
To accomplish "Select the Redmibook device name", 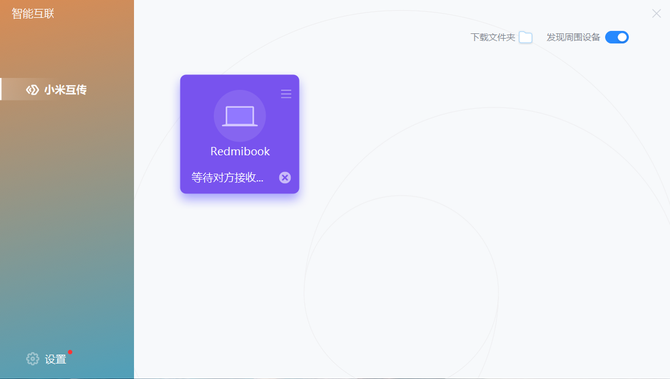I will point(240,151).
